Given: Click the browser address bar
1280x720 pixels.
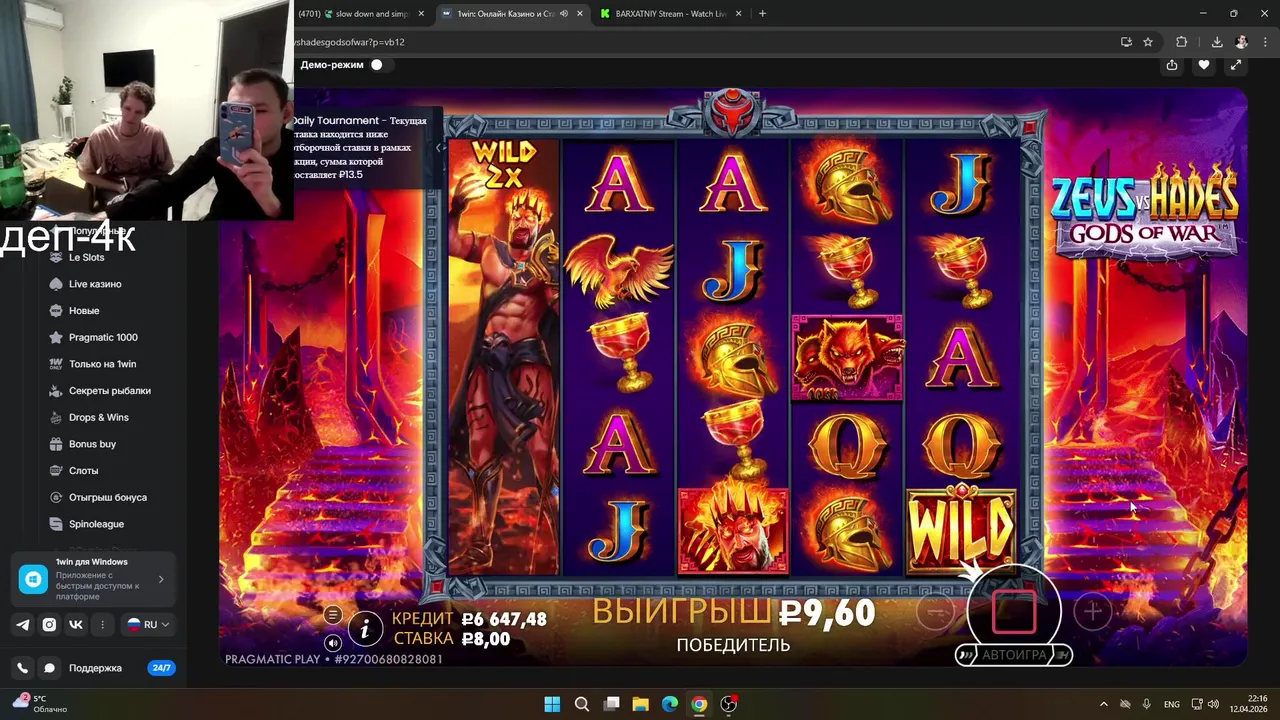Looking at the screenshot, I should coord(700,42).
